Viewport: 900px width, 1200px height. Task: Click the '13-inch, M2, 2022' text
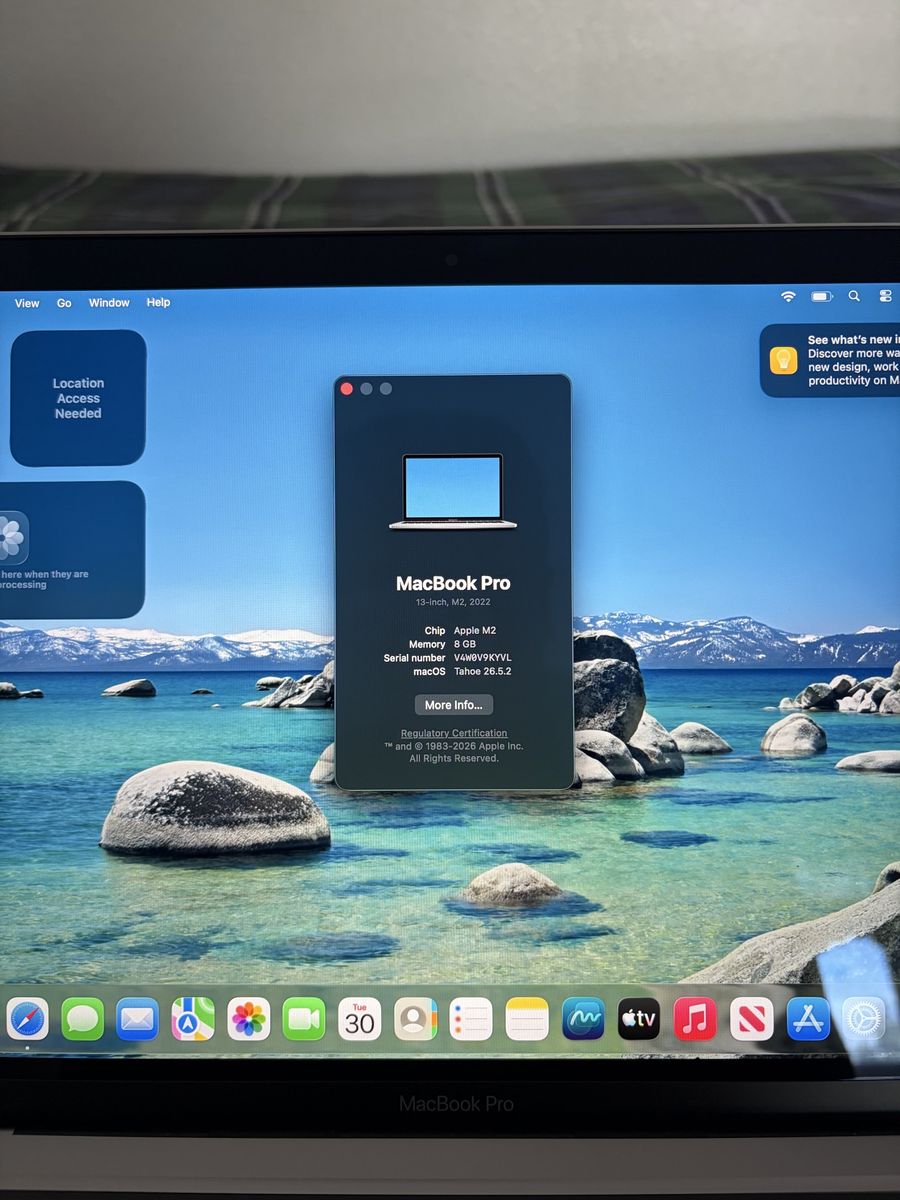click(x=453, y=603)
